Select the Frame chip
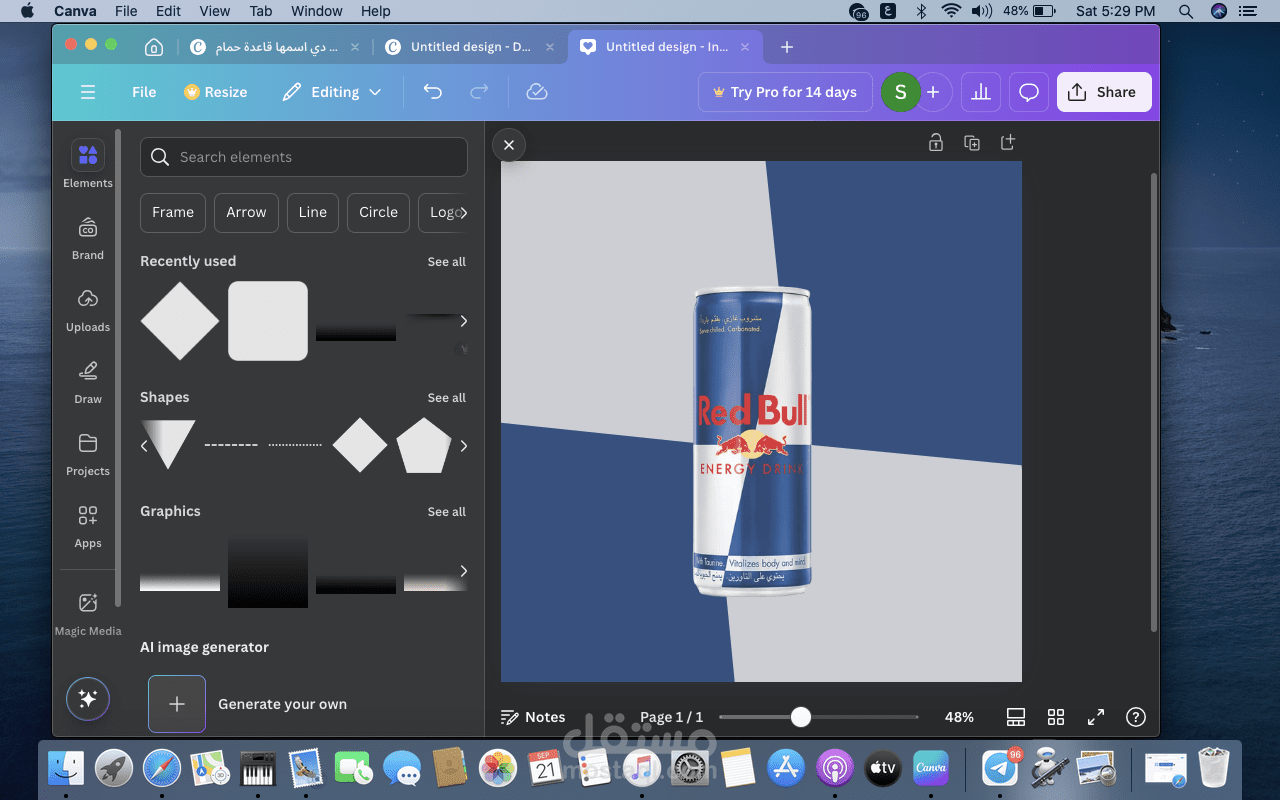Image resolution: width=1280 pixels, height=800 pixels. pyautogui.click(x=173, y=212)
